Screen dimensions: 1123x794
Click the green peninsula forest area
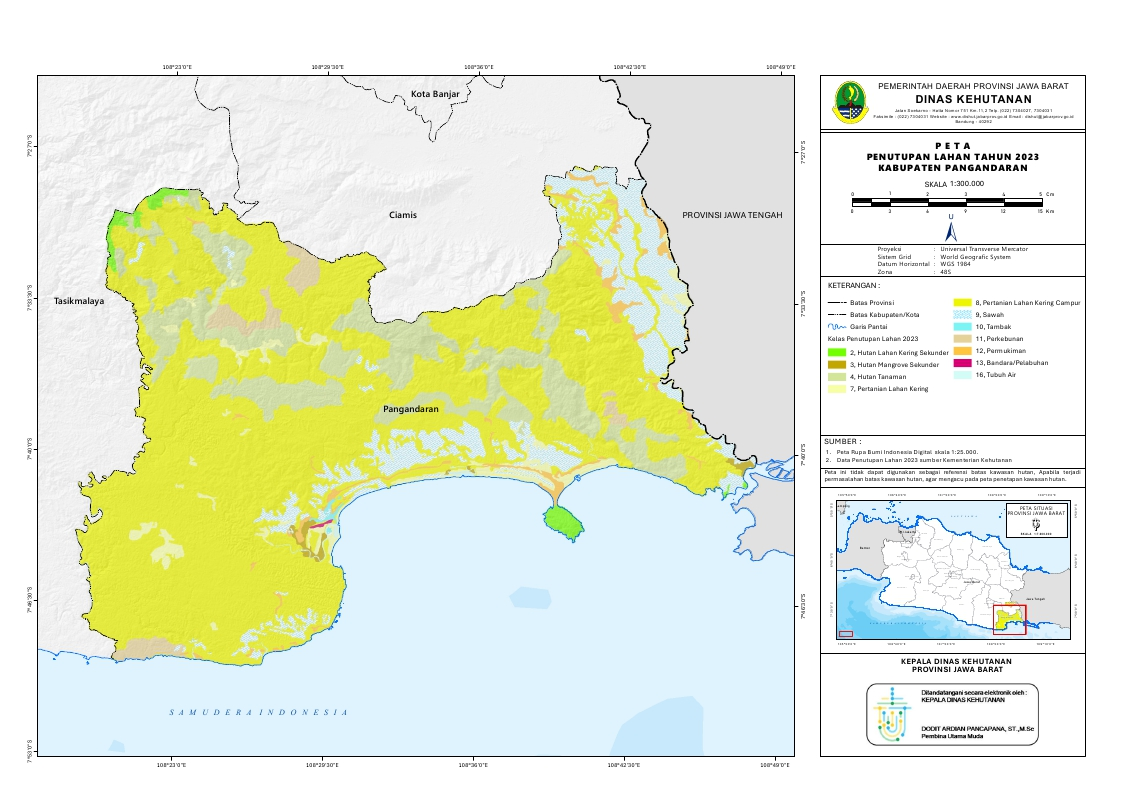click(x=562, y=520)
